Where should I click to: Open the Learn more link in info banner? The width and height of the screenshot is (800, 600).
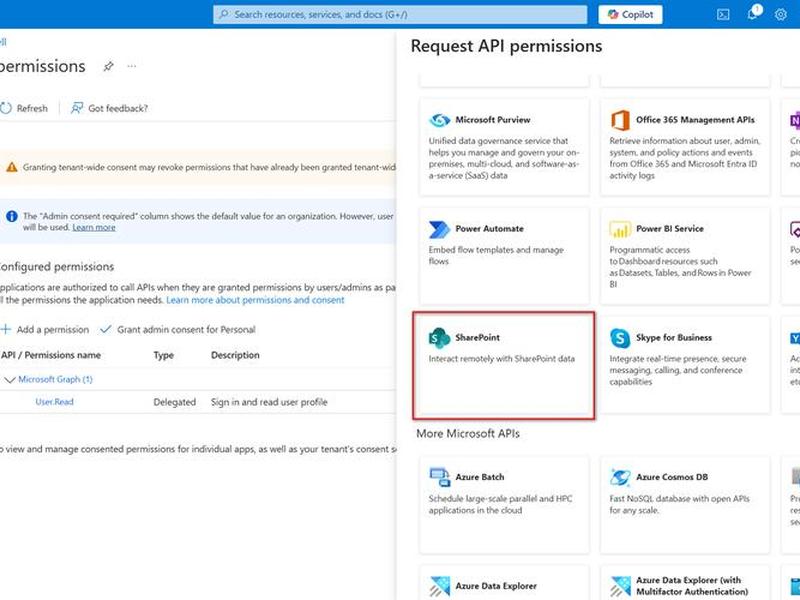point(94,228)
